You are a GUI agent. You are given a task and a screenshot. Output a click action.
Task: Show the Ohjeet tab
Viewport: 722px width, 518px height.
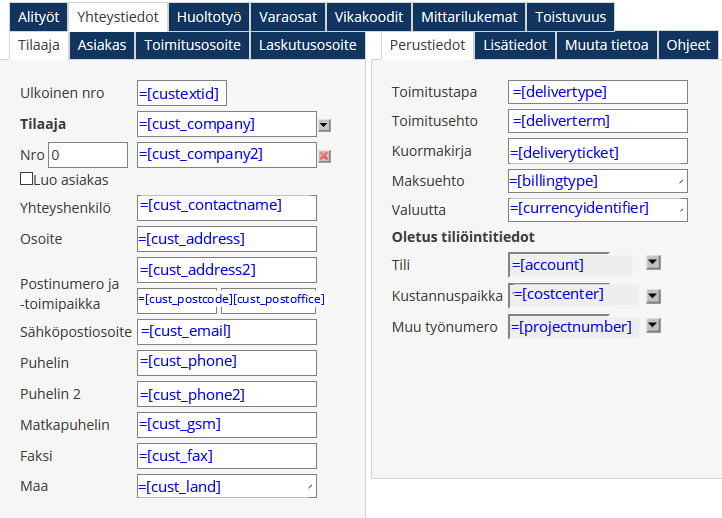(x=688, y=45)
